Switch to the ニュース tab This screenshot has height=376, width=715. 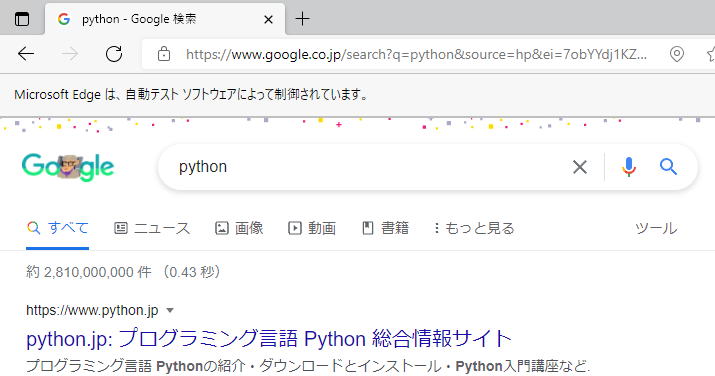(152, 228)
